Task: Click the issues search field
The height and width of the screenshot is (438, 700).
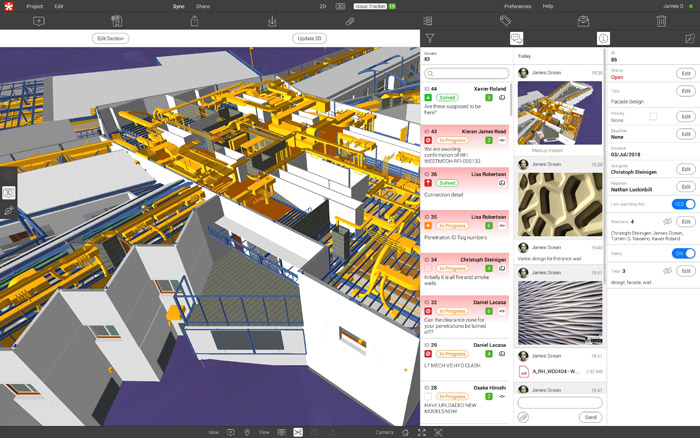Action: pos(467,73)
